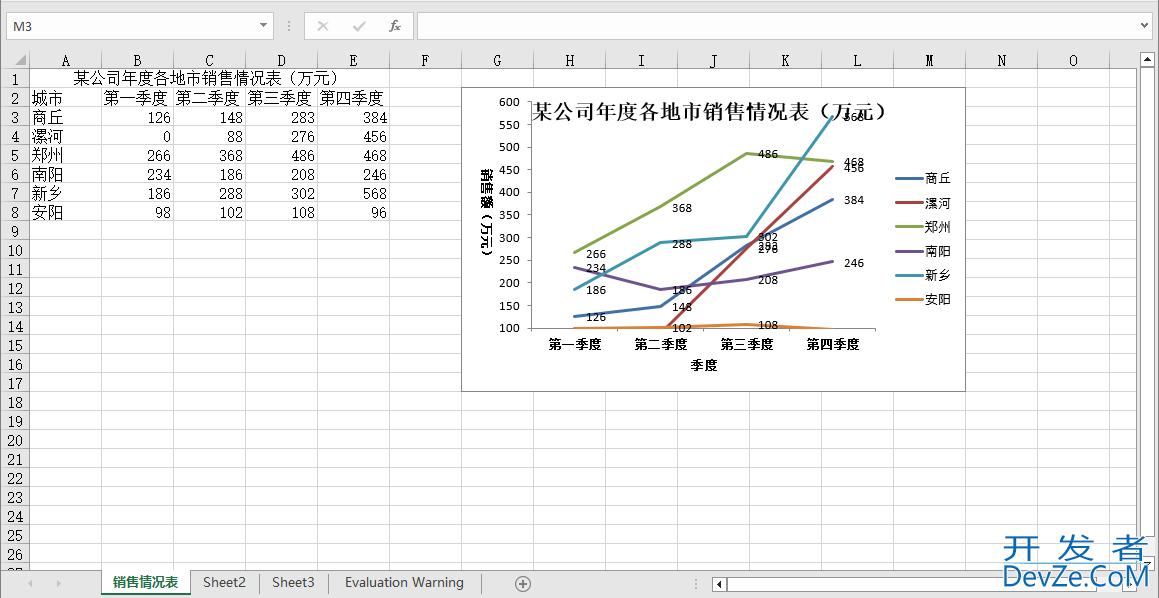Click 商丘 legend entry in chart
The height and width of the screenshot is (598, 1159).
[922, 178]
